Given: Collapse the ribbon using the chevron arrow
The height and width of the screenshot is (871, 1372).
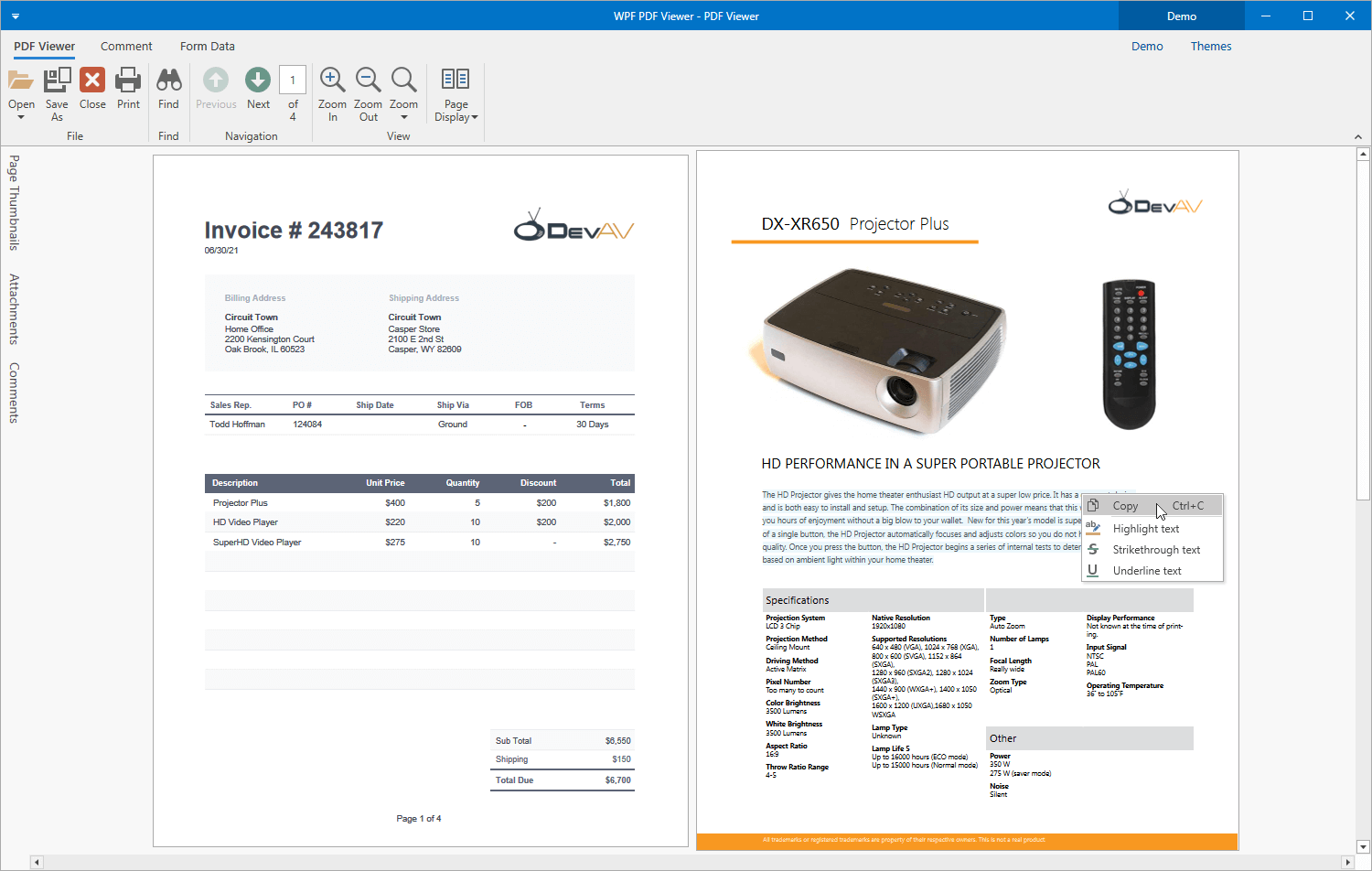Looking at the screenshot, I should pos(1357,136).
